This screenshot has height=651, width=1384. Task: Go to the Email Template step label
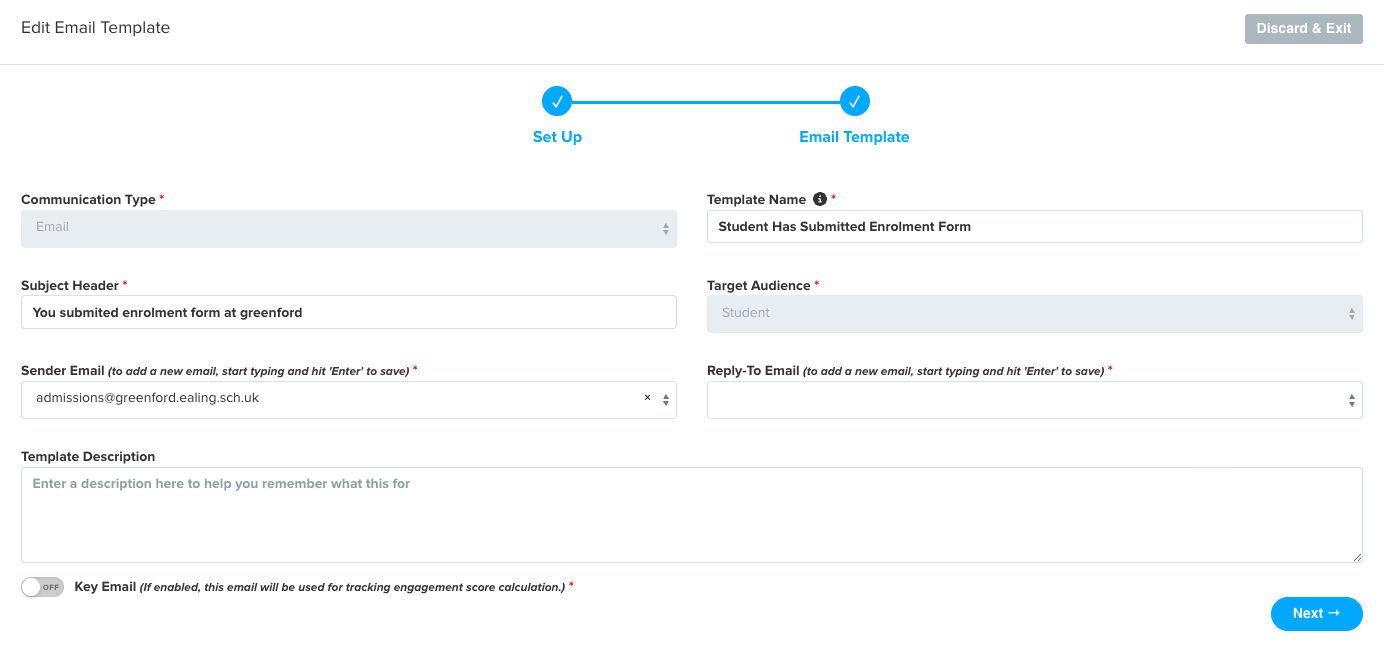(x=854, y=137)
